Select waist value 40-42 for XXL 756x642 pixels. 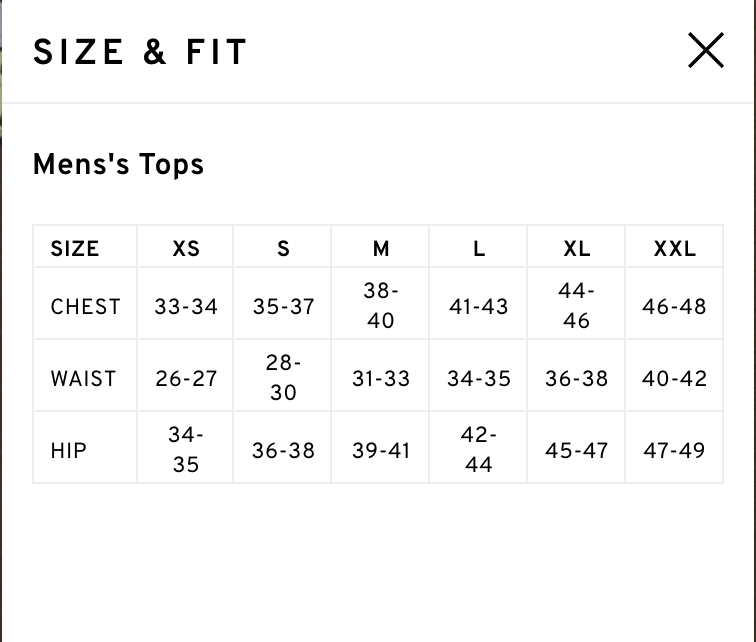click(x=675, y=378)
